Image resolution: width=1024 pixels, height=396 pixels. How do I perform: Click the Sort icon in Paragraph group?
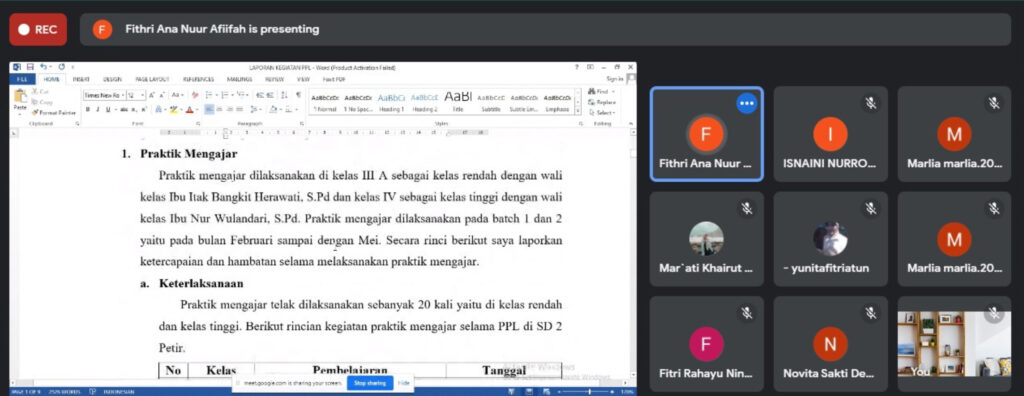click(x=284, y=95)
